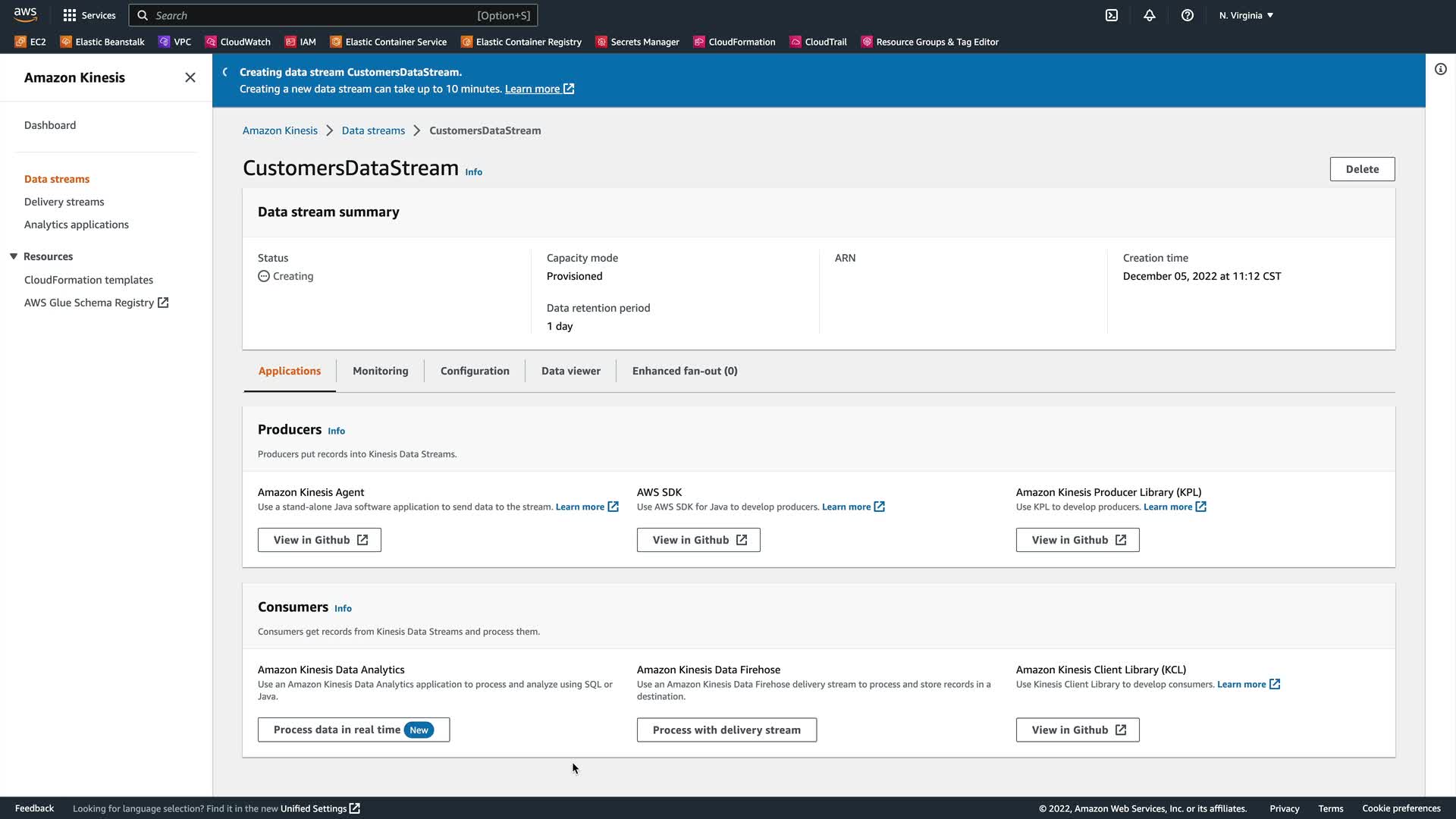1456x819 pixels.
Task: Click the AWS search field
Action: point(334,15)
